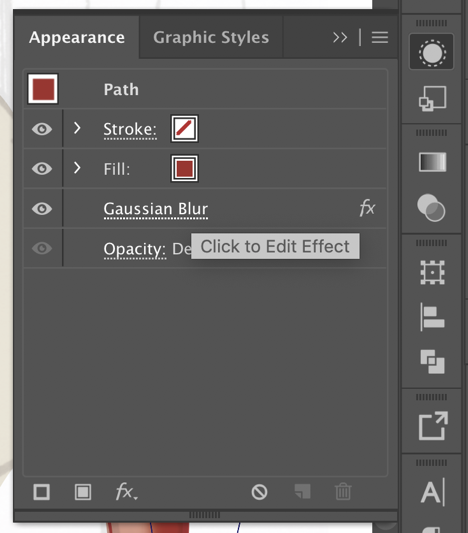This screenshot has width=468, height=533.
Task: Hide the Gaussian Blur effect
Action: tap(42, 208)
